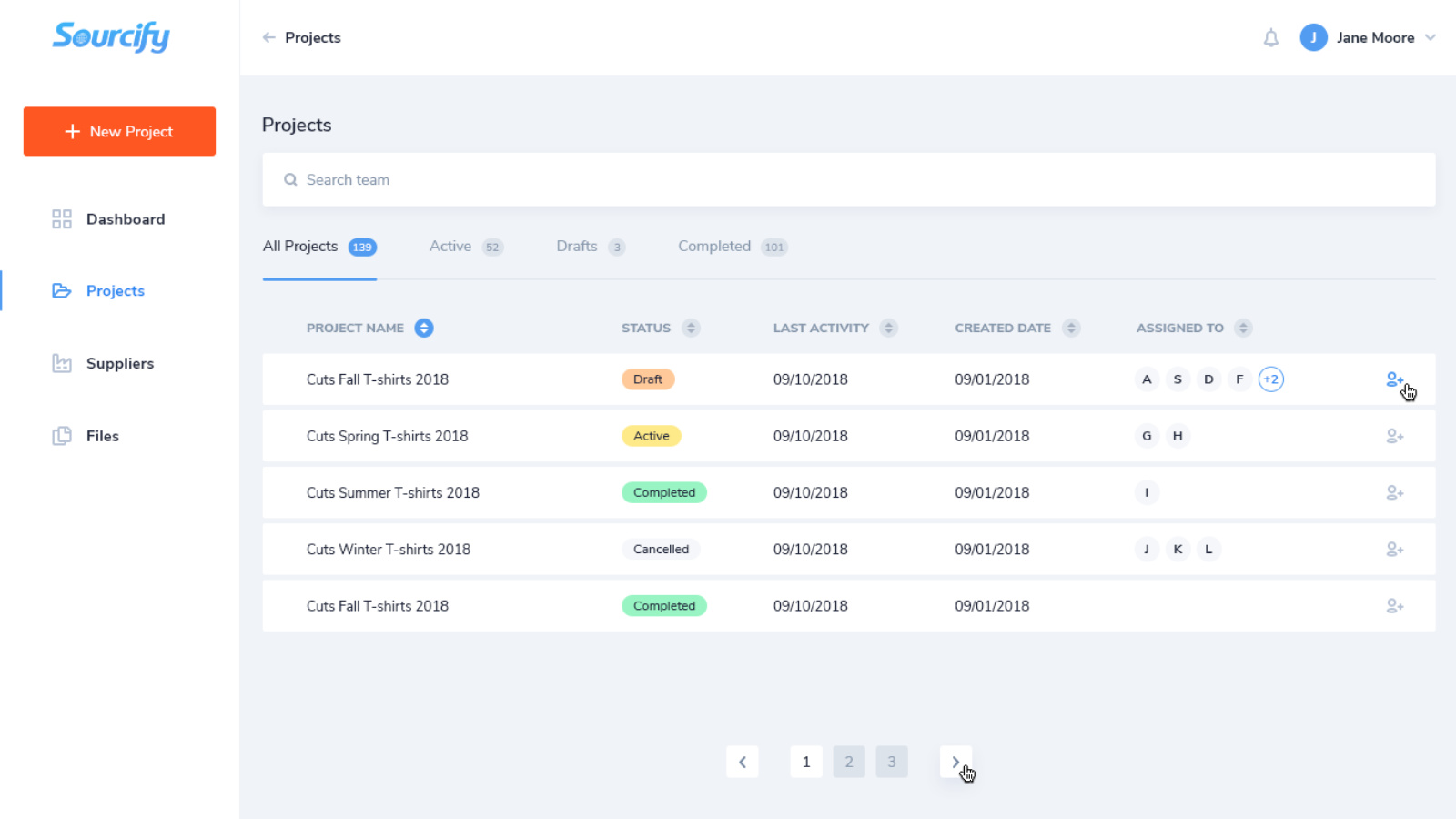This screenshot has height=819, width=1456.
Task: Click assignee avatar H
Action: coord(1178,436)
